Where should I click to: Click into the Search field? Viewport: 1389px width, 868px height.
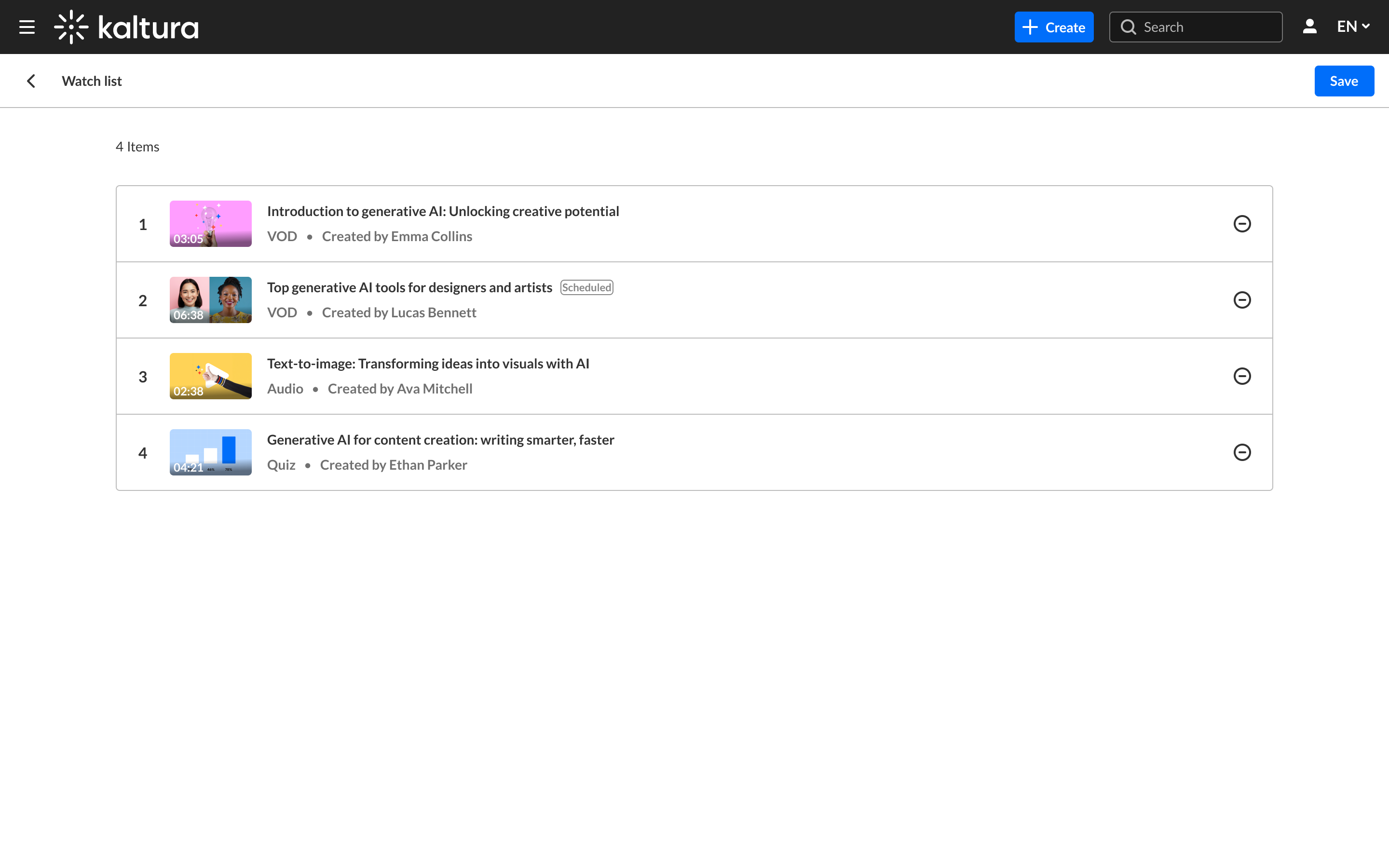[1205, 27]
